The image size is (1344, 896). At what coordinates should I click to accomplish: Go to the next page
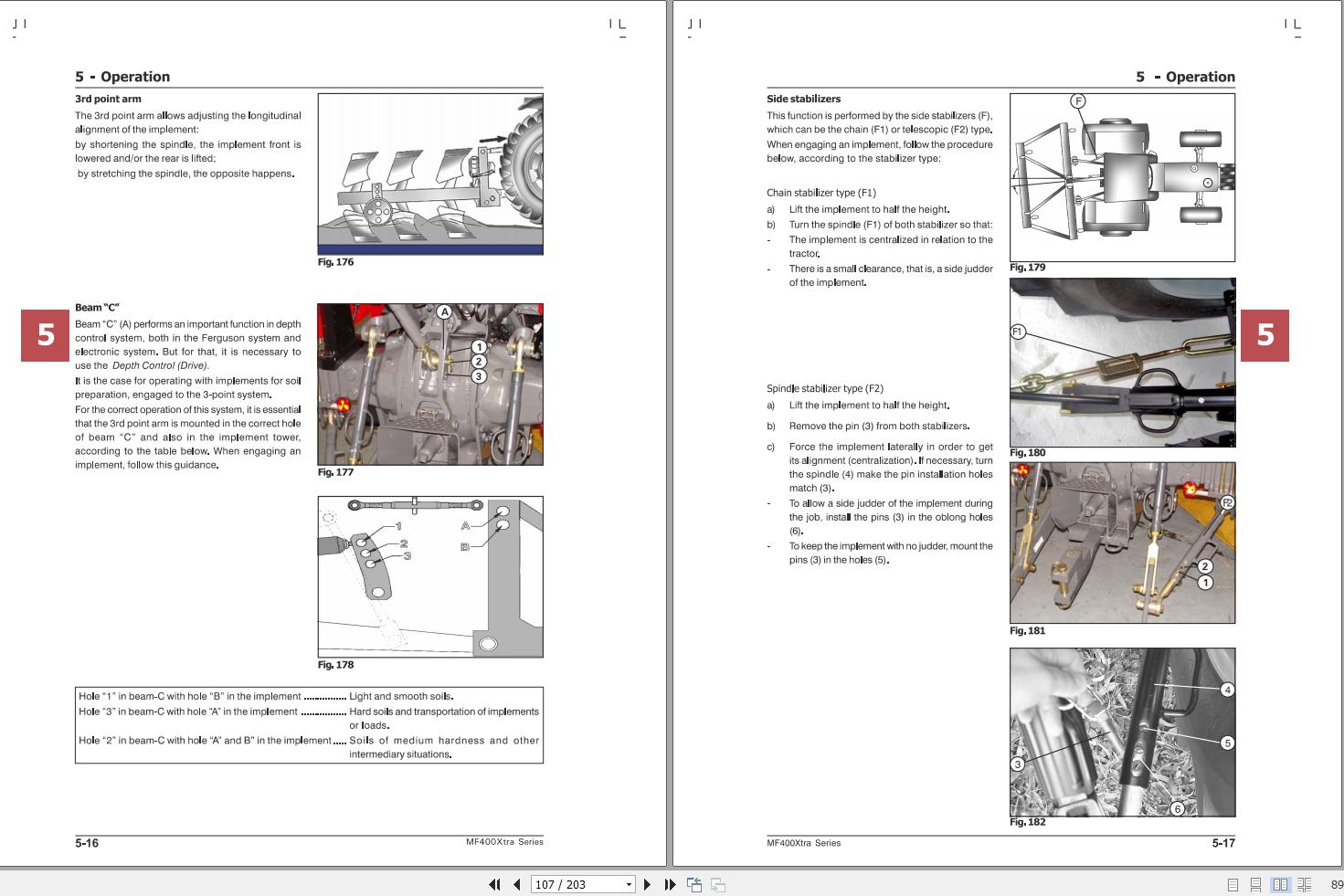pyautogui.click(x=647, y=884)
